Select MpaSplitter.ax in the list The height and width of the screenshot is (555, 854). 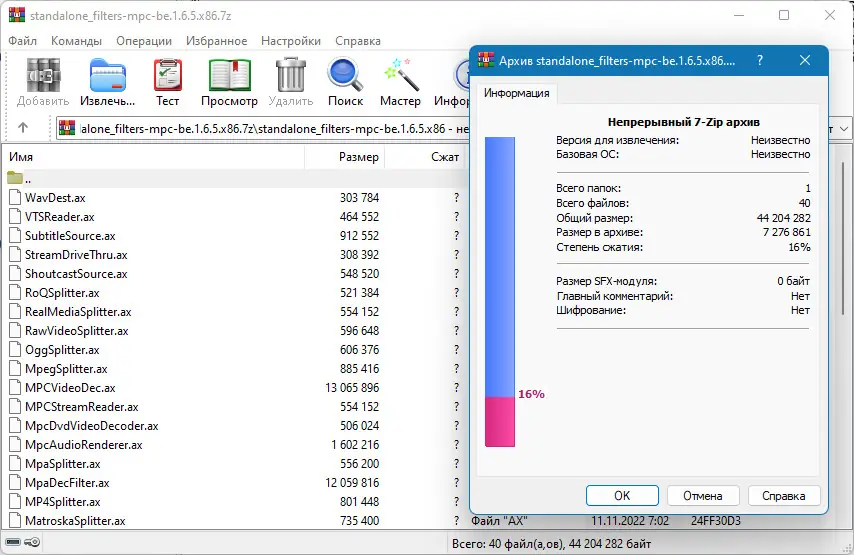[234, 463]
